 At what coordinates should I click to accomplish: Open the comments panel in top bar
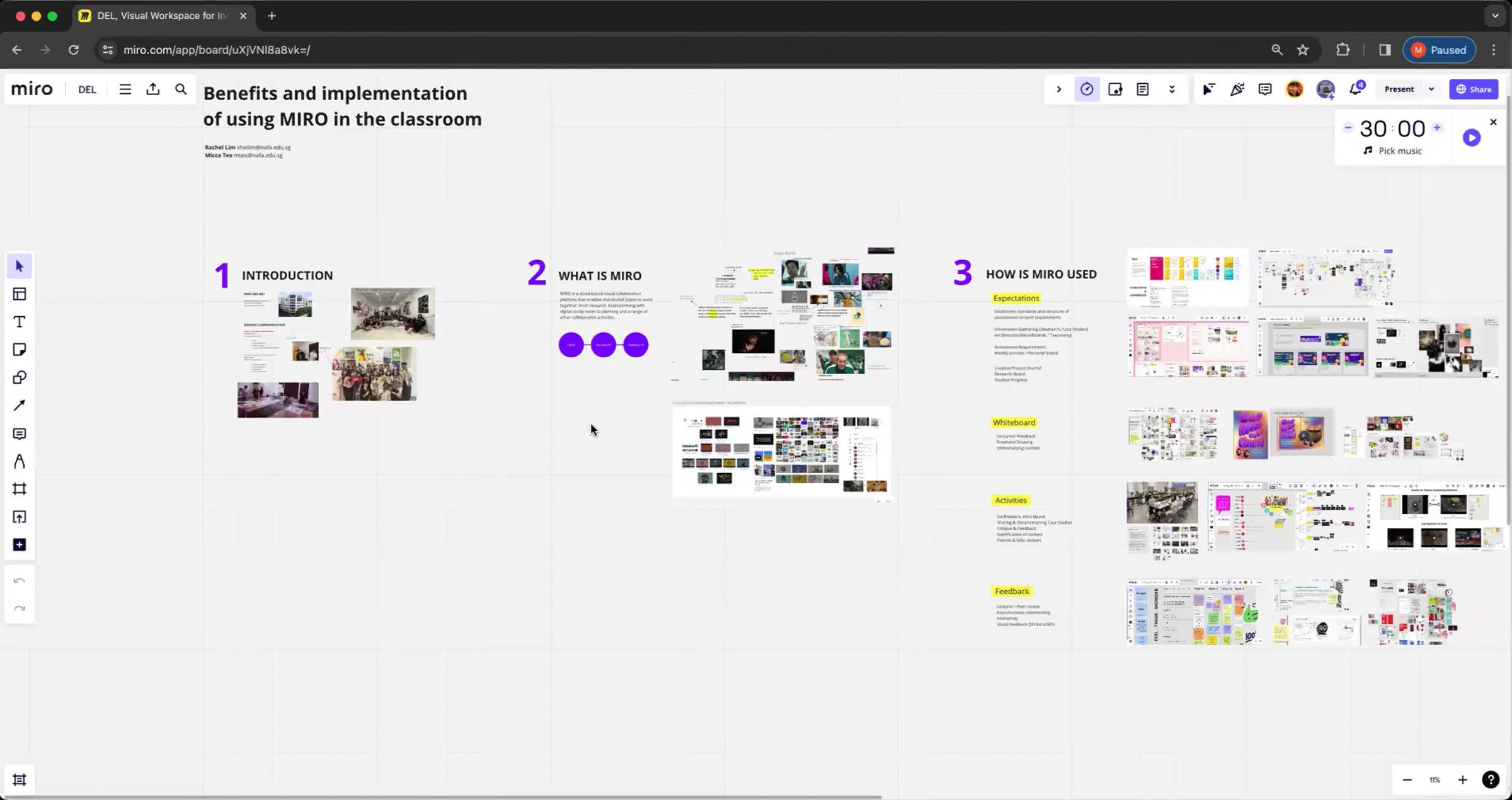(1265, 89)
